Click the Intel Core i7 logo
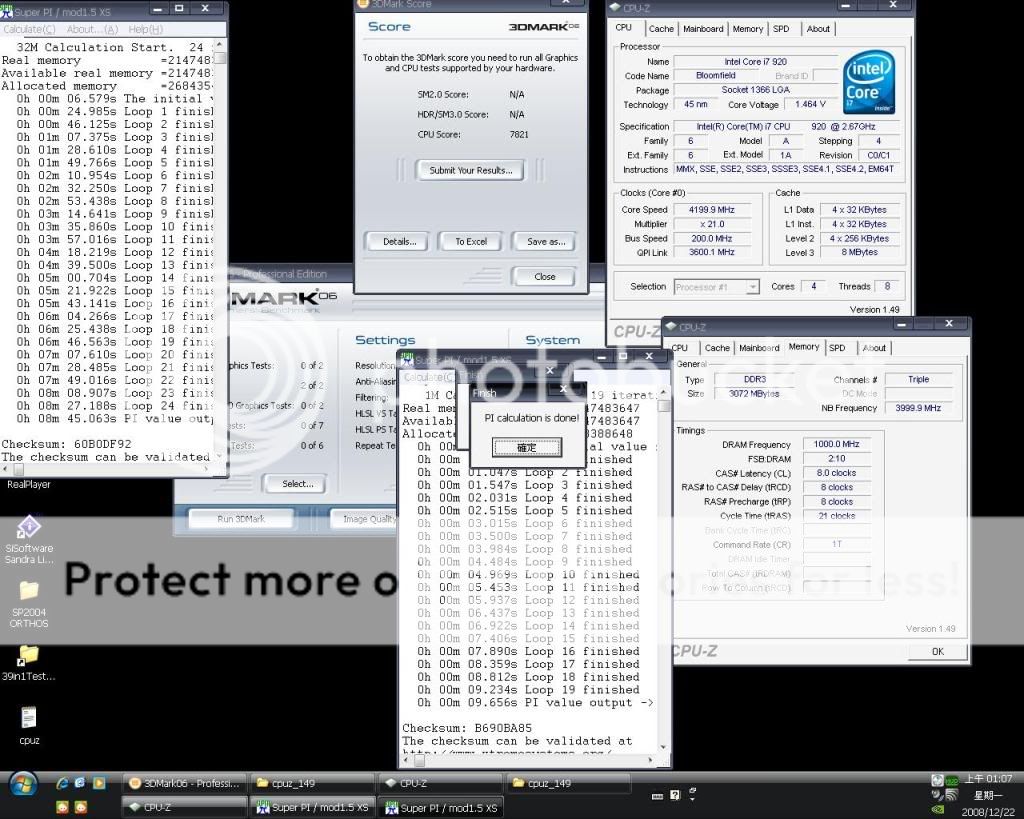 [867, 84]
